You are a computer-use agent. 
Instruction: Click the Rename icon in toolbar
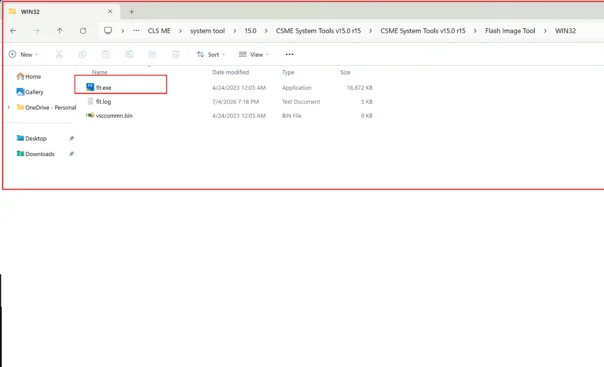tap(129, 54)
